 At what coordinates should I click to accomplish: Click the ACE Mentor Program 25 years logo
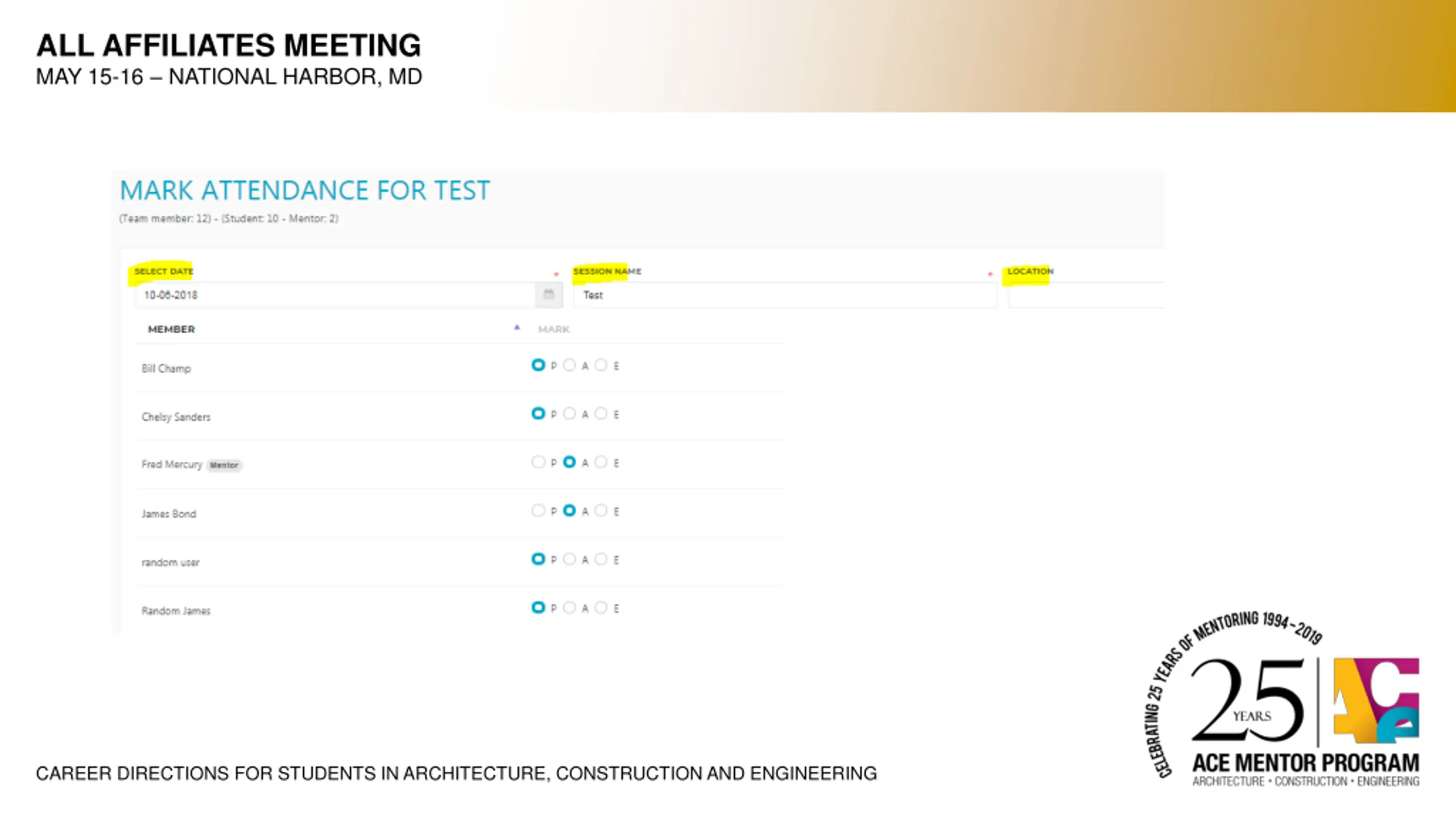pos(1283,701)
